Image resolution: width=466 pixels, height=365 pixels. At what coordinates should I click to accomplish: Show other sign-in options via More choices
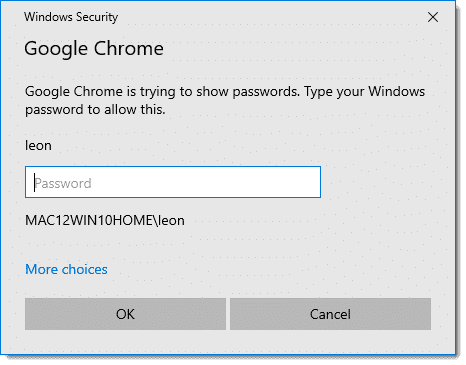(66, 269)
